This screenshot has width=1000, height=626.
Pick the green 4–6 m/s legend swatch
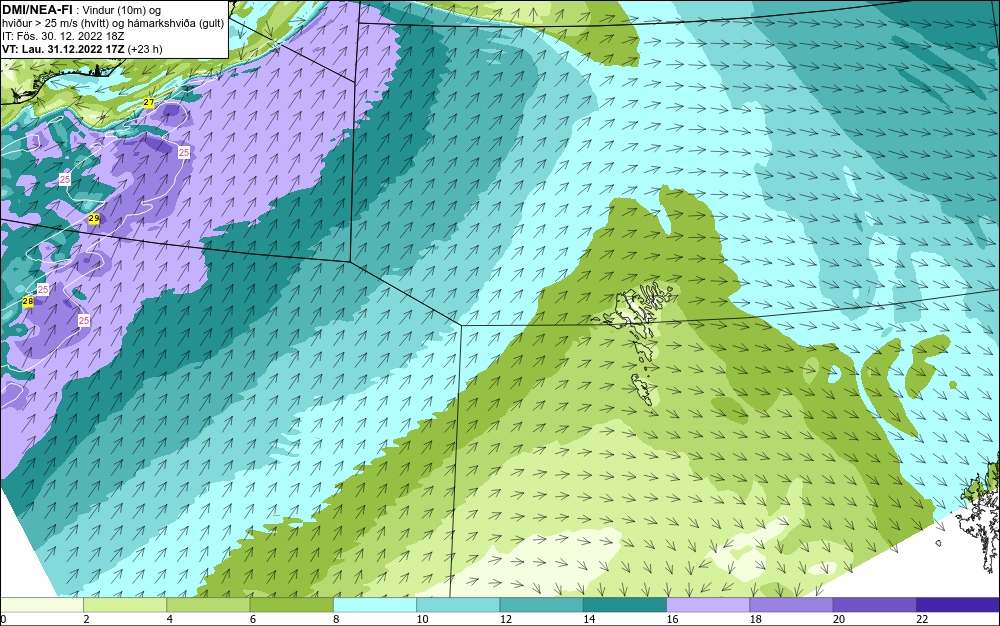(209, 605)
